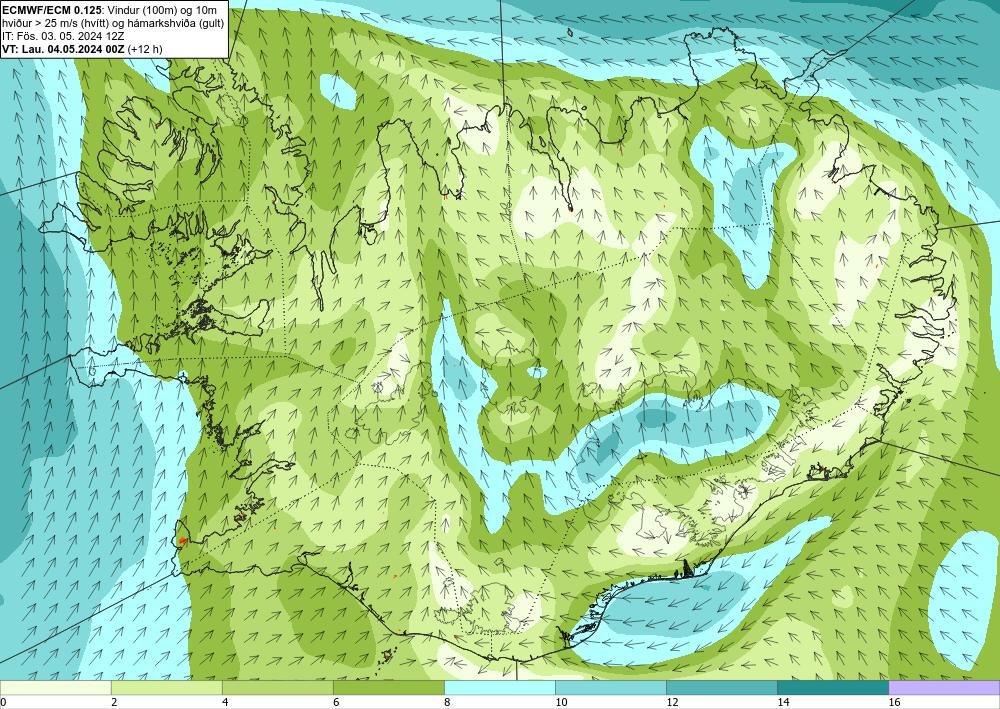
Task: Click the 6–8 m/s dark green swatch
Action: coord(388,687)
